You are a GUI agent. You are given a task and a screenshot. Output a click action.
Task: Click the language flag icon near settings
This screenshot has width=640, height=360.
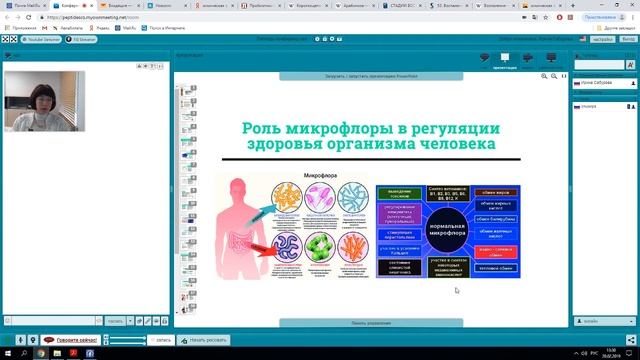click(x=583, y=39)
